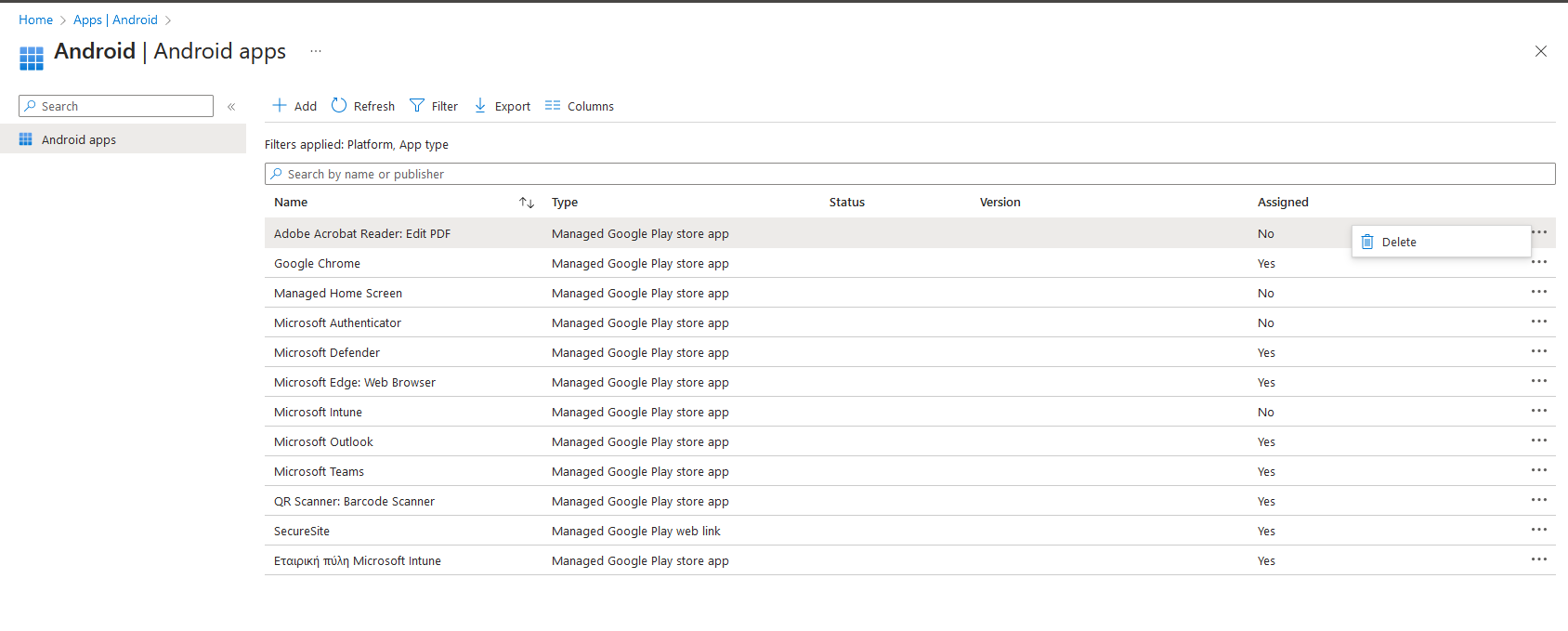Screen dimensions: 1568x631
Task: Refresh the Android apps list
Action: 363,106
